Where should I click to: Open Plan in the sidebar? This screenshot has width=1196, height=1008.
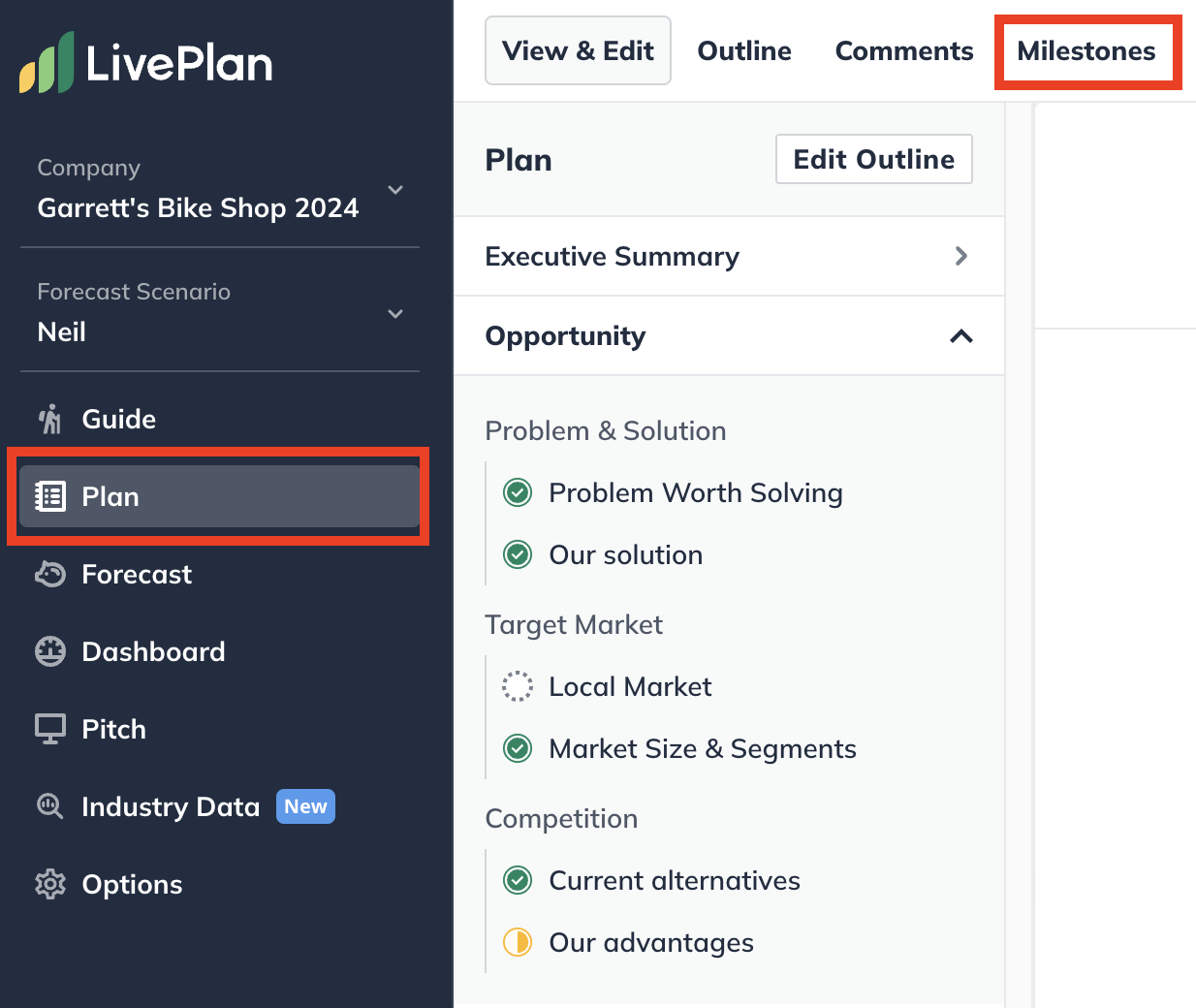(220, 496)
